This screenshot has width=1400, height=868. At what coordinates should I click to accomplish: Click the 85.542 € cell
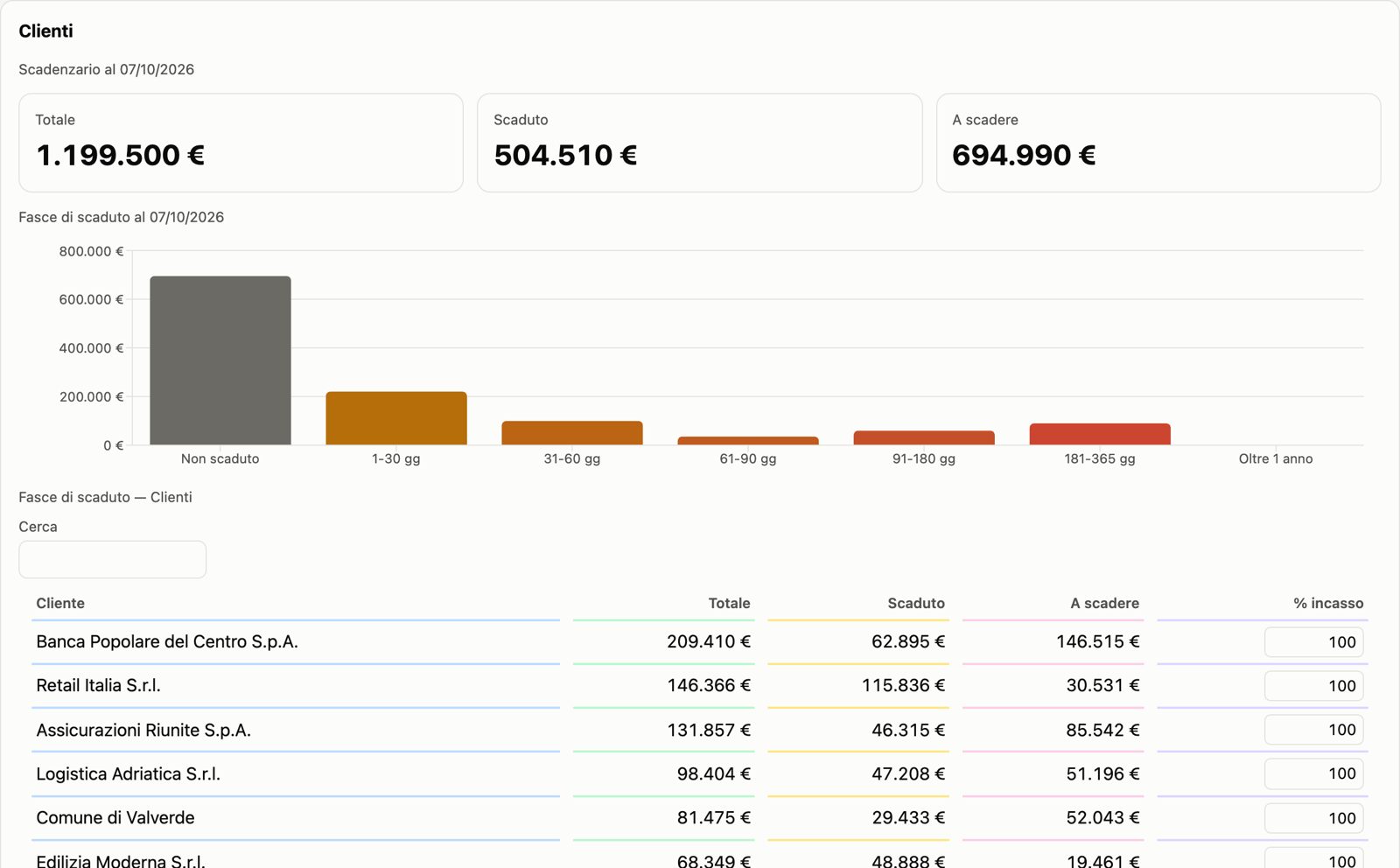[x=1102, y=730]
